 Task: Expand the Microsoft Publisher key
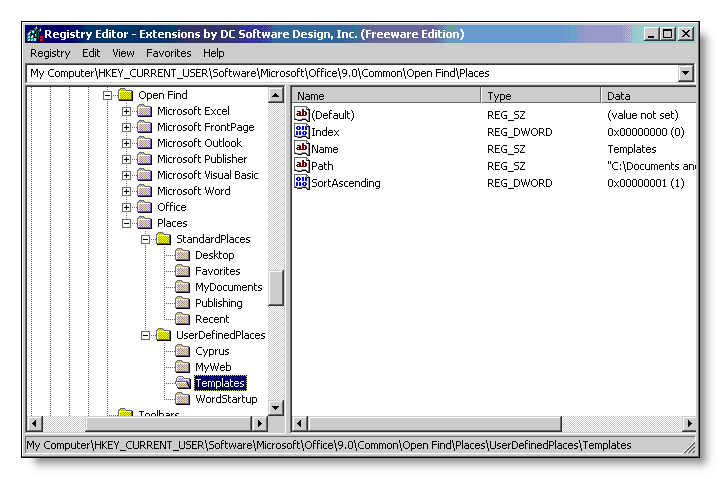126,160
